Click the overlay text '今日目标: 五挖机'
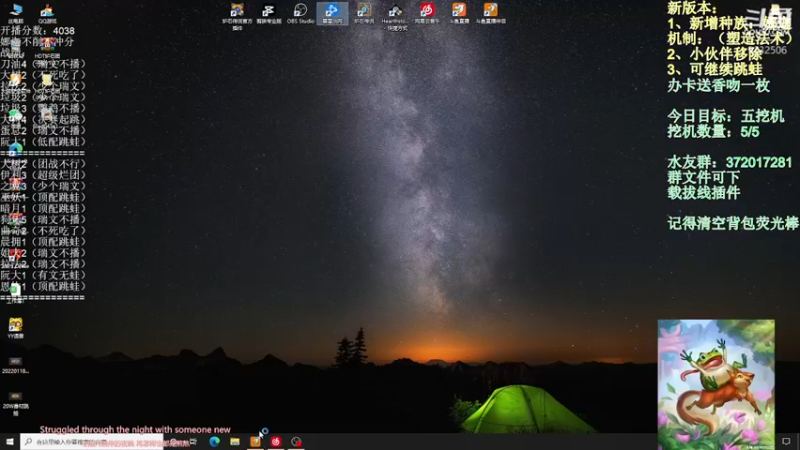 click(726, 116)
